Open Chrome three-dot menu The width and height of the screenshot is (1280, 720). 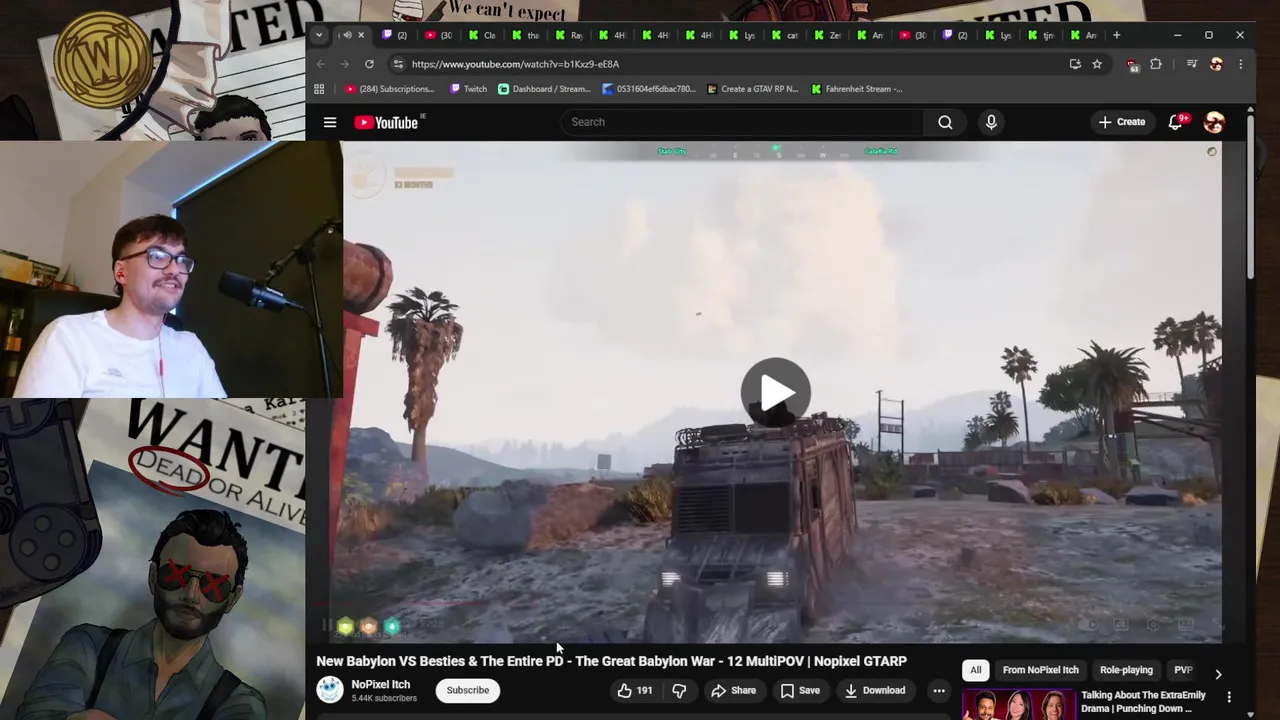click(1241, 64)
